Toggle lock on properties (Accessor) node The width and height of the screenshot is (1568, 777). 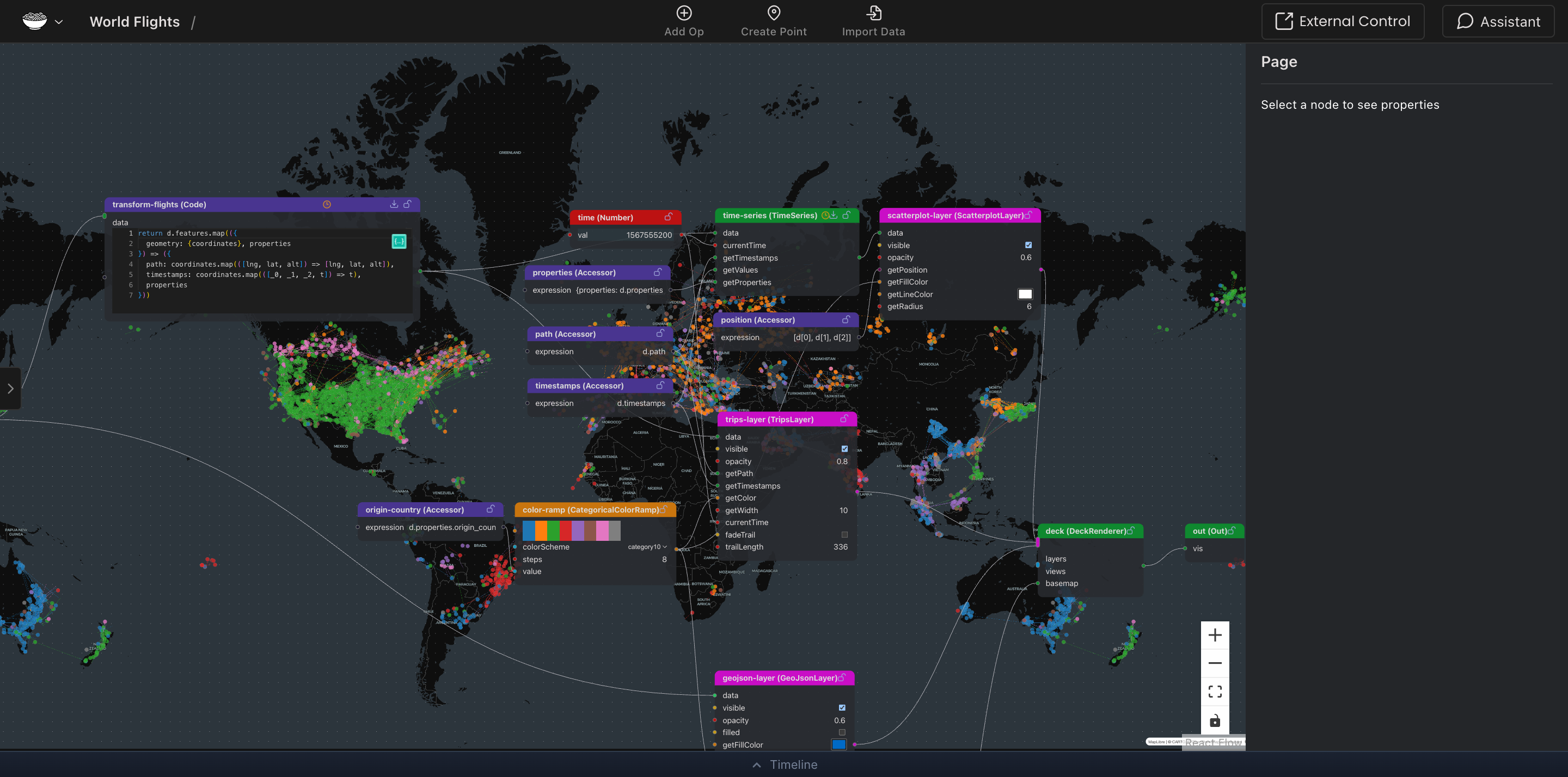657,273
